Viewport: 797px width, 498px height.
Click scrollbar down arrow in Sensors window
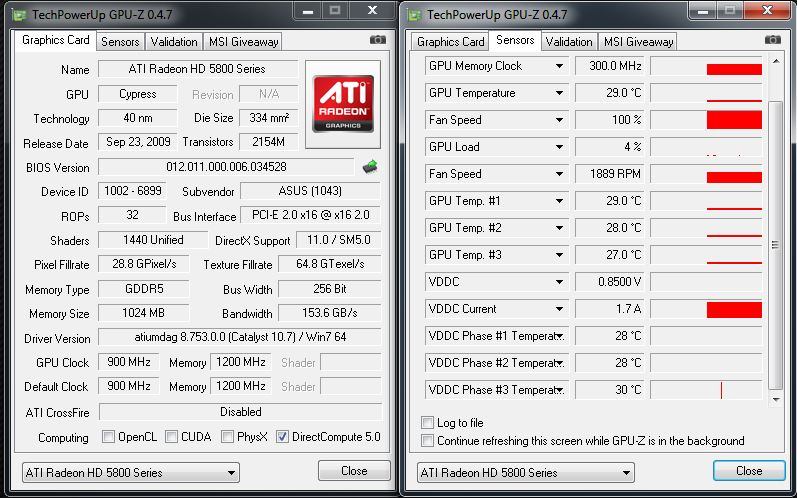click(x=776, y=399)
